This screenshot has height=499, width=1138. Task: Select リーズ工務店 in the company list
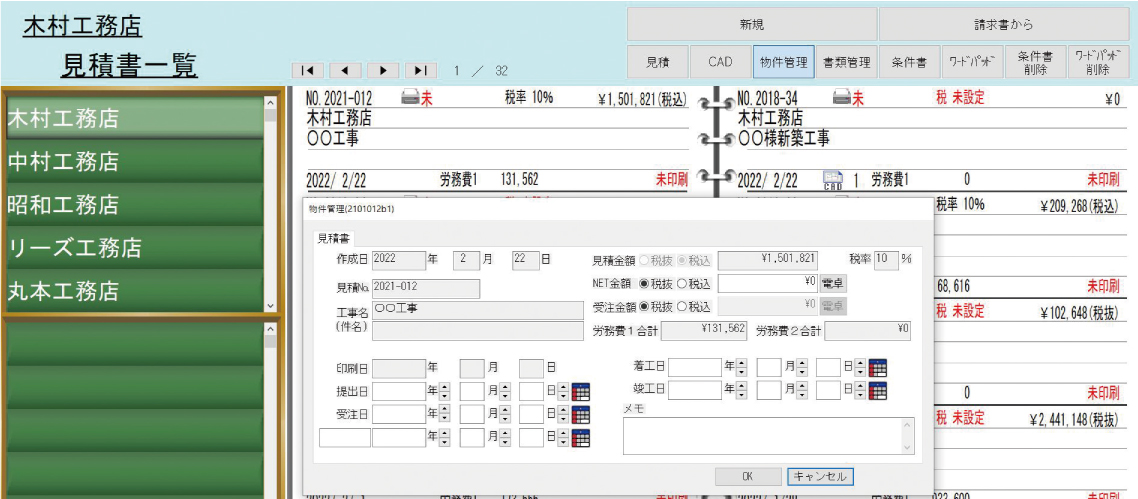(x=134, y=247)
